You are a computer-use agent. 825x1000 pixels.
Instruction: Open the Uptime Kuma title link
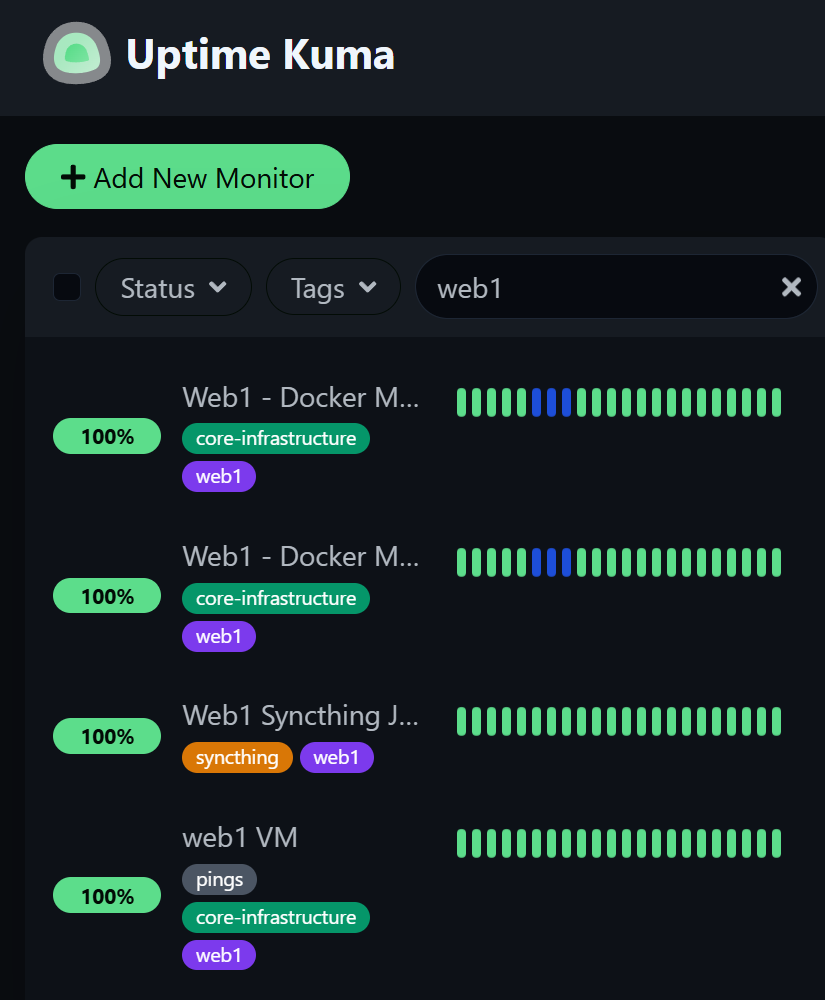tap(260, 55)
